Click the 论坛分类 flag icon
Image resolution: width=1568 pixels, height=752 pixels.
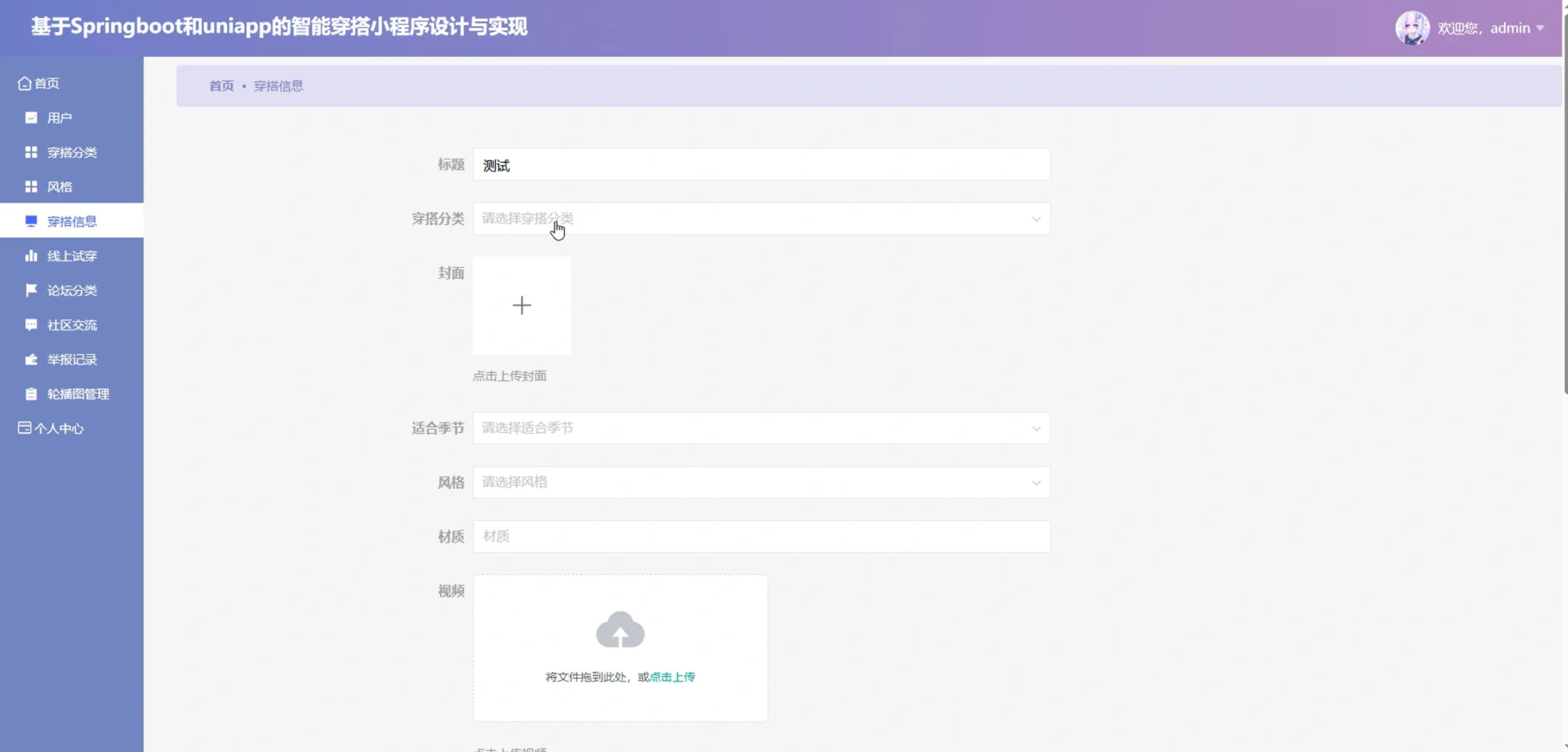coord(31,290)
